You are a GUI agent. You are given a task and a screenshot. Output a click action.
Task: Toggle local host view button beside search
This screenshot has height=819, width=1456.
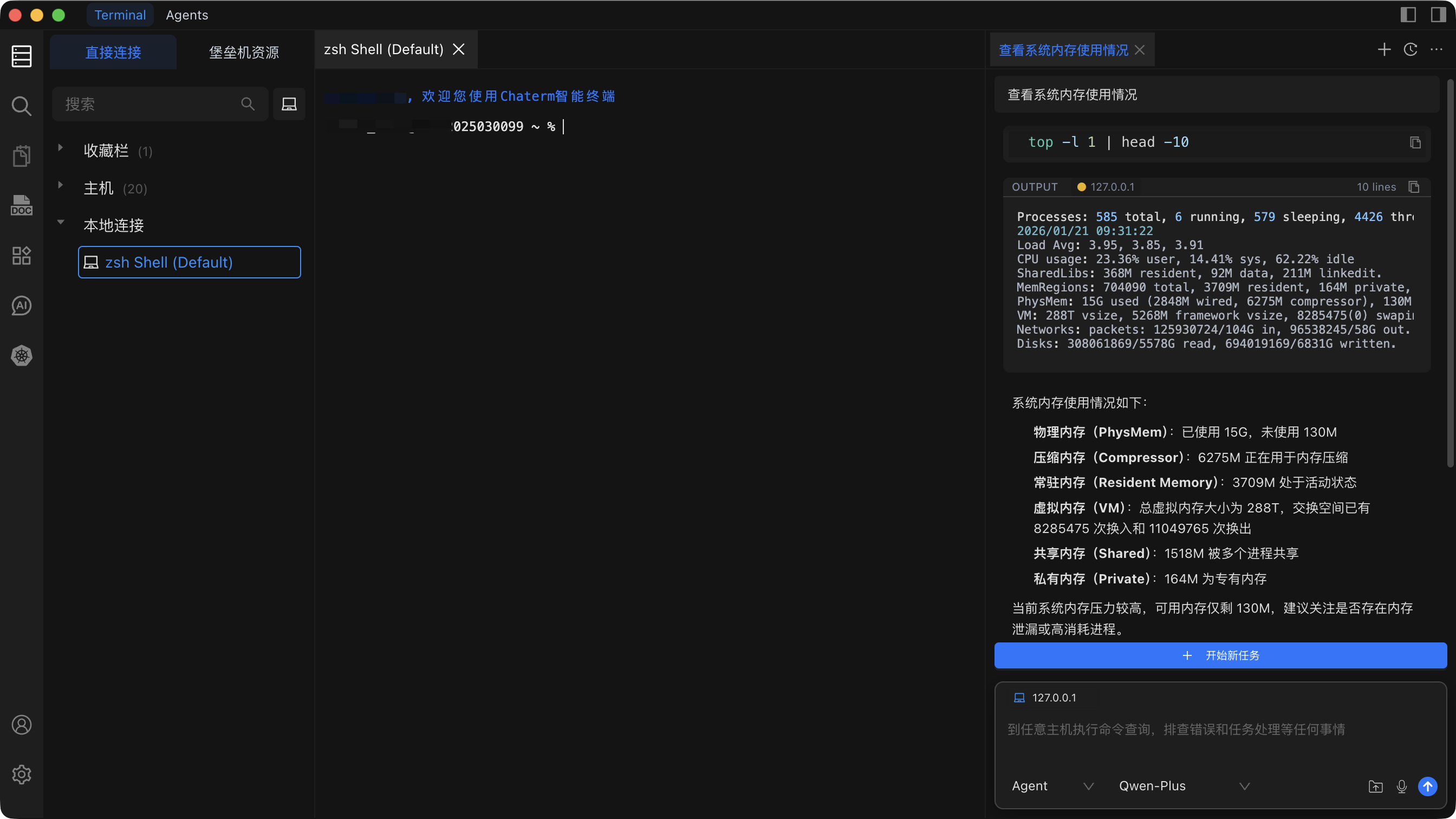pos(289,104)
